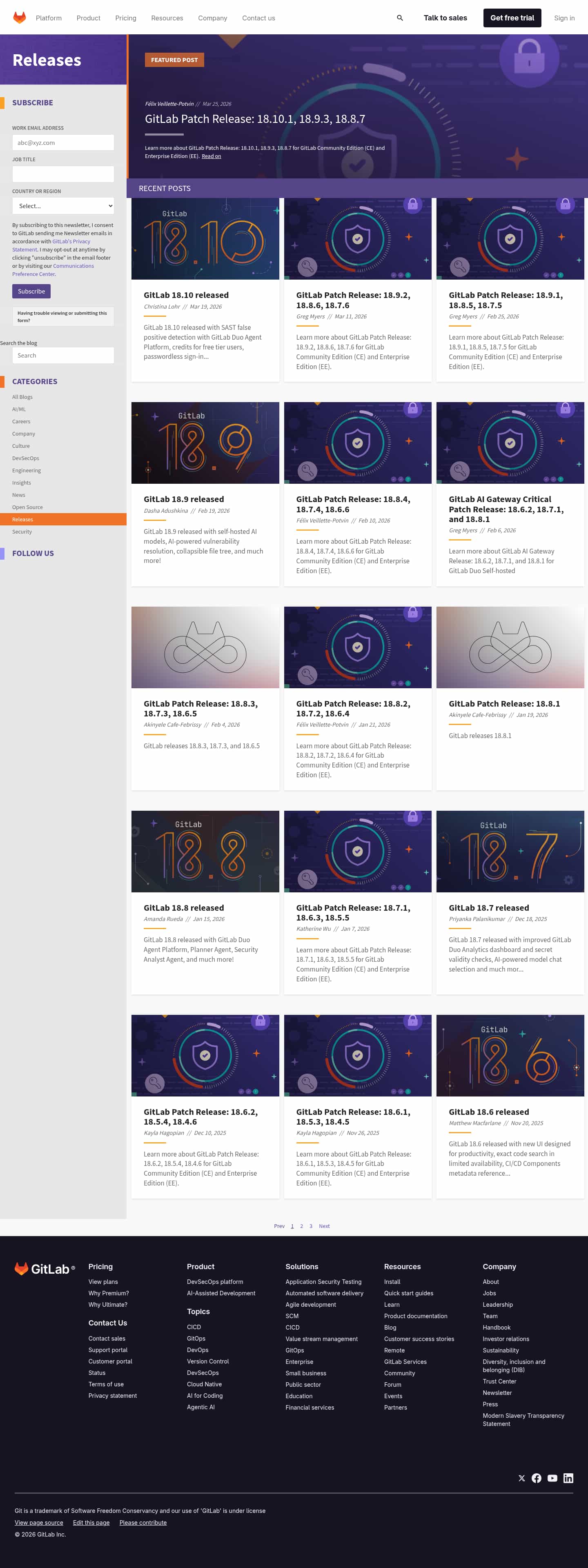Follow the Communications Preference Center link

(53, 270)
